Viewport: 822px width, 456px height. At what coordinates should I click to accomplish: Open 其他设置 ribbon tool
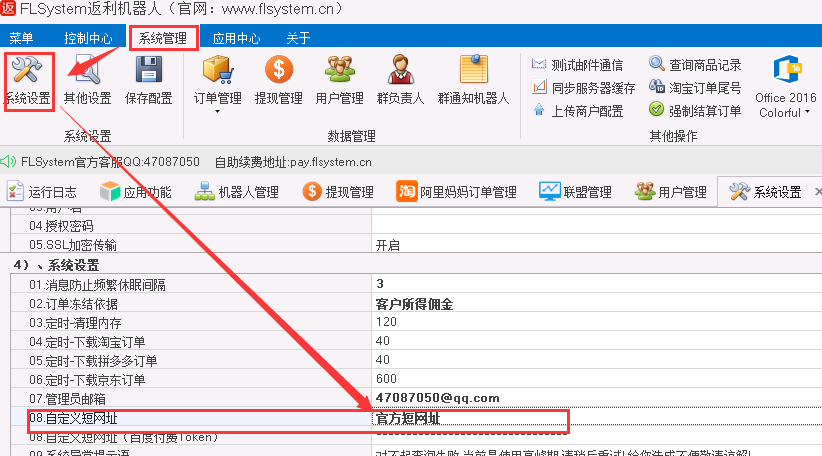pyautogui.click(x=88, y=81)
